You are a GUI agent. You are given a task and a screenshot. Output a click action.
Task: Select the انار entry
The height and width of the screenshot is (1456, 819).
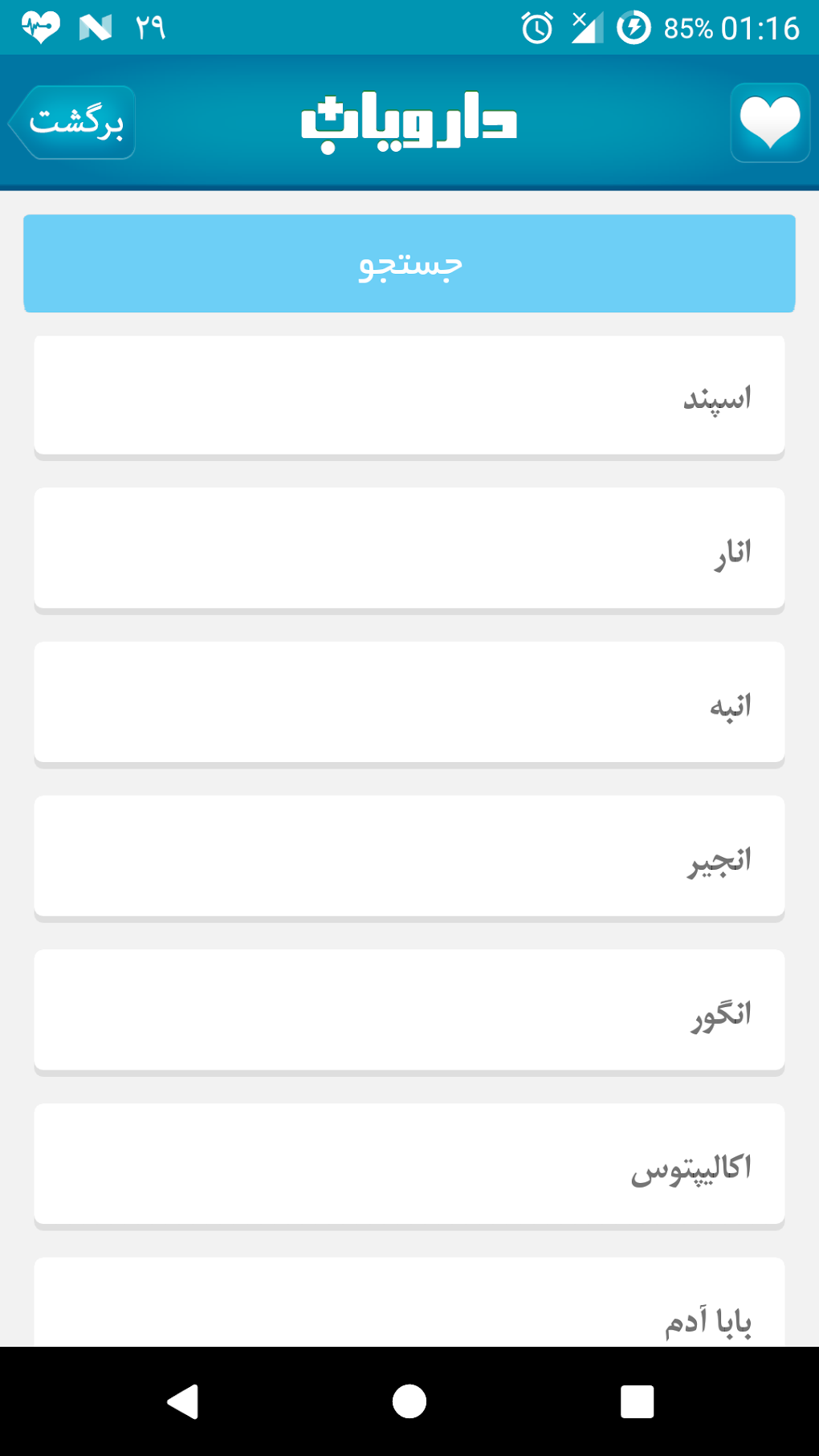(x=409, y=549)
